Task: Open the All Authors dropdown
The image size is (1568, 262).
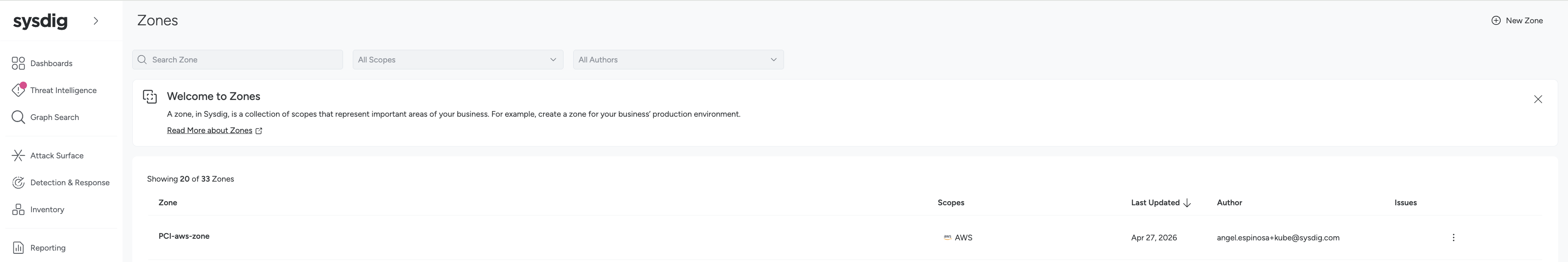Action: (678, 60)
